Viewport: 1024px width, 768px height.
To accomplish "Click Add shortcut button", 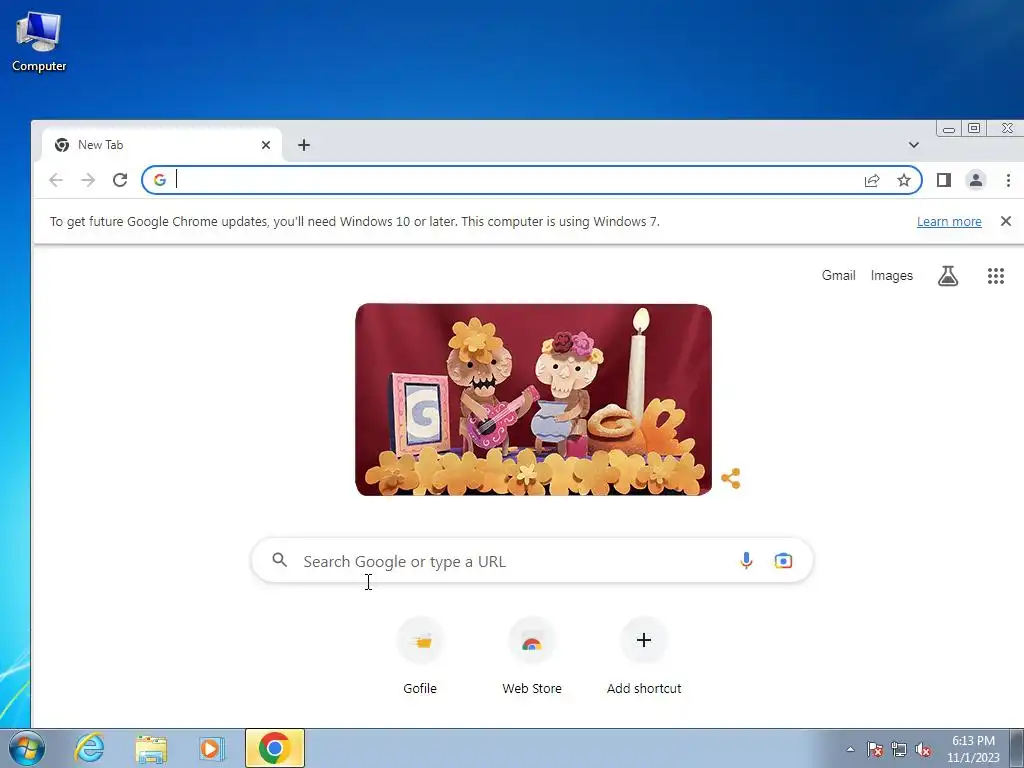I will pos(644,656).
